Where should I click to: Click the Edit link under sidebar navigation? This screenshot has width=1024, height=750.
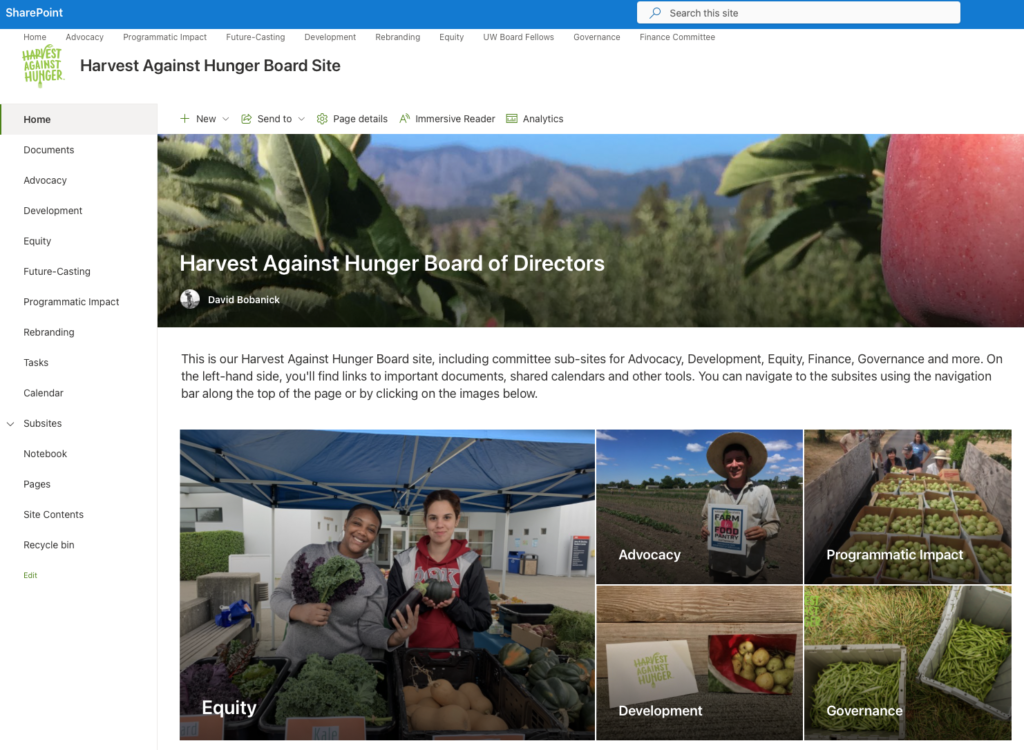pyautogui.click(x=30, y=575)
